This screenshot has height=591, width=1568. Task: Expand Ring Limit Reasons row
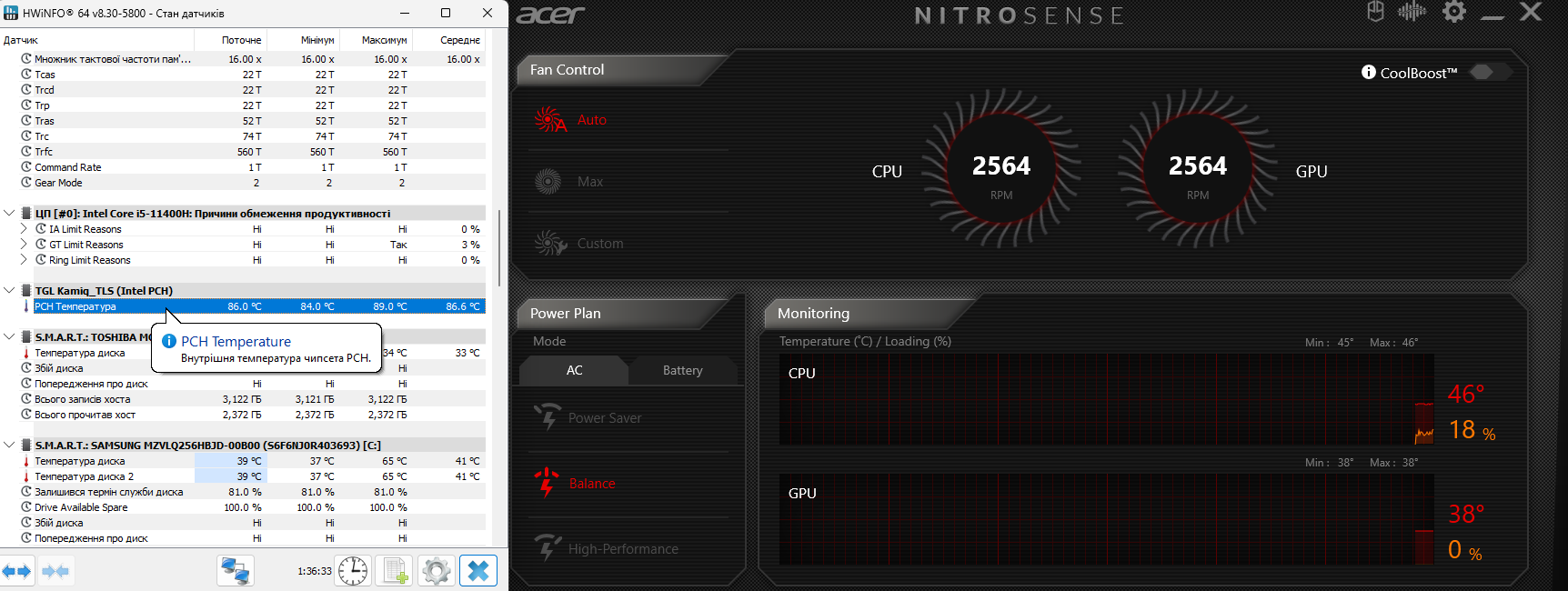[x=24, y=260]
